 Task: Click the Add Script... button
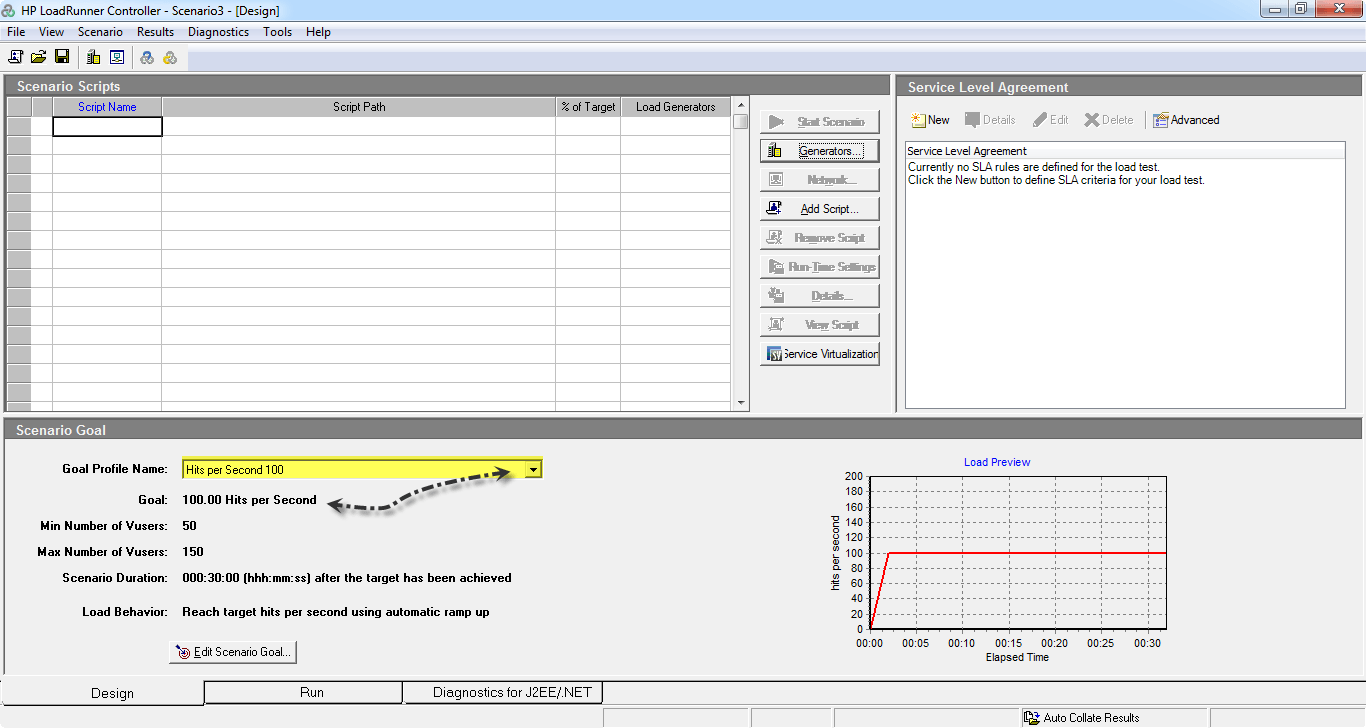coord(820,209)
